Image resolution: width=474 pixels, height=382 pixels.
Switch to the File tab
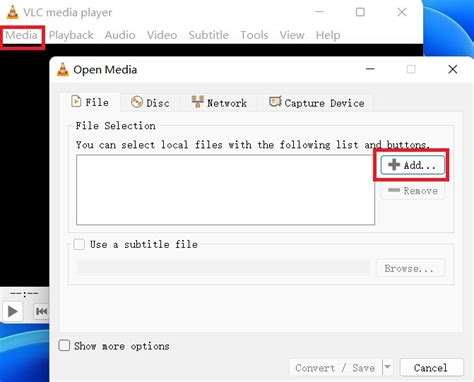pyautogui.click(x=90, y=102)
